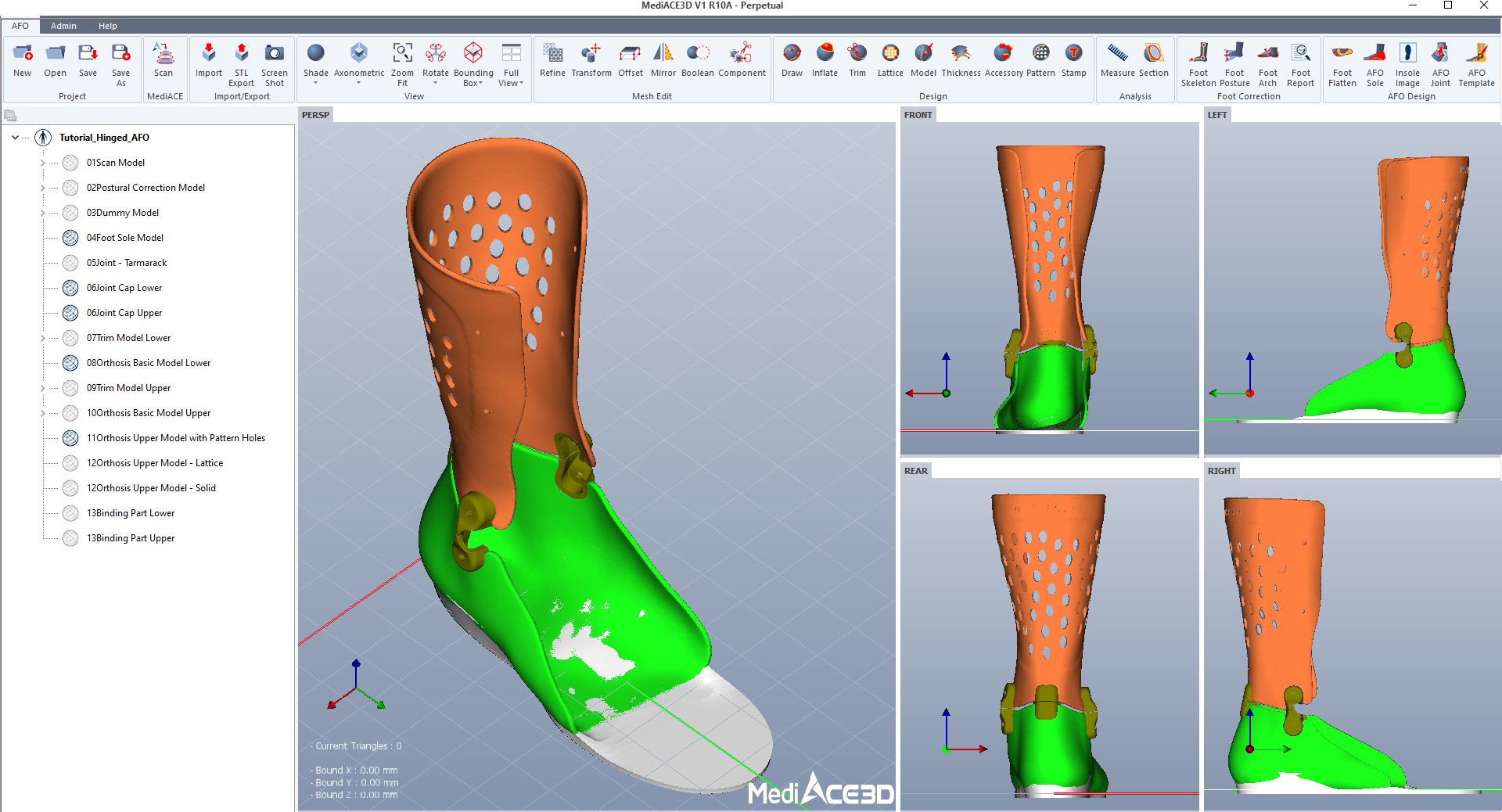
Task: Open the Pattern tool
Action: [1040, 60]
